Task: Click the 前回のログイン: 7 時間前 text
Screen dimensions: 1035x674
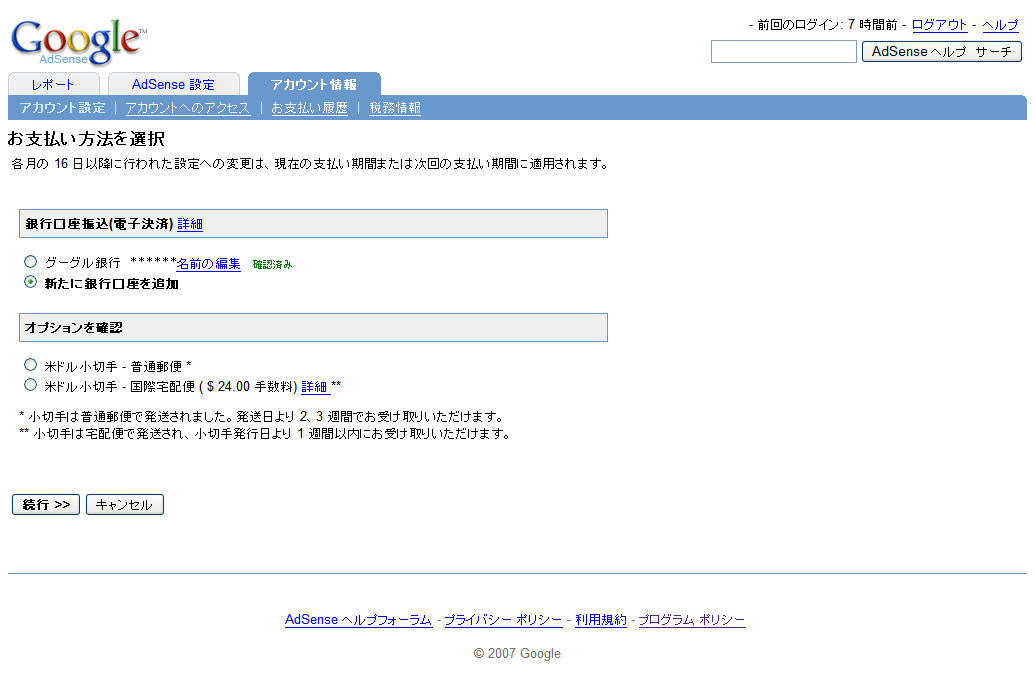Action: coord(827,25)
